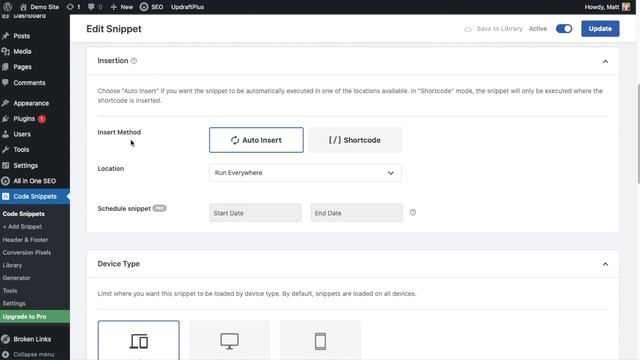The image size is (640, 360).
Task: Click the user avatar in admin bar
Action: (626, 7)
